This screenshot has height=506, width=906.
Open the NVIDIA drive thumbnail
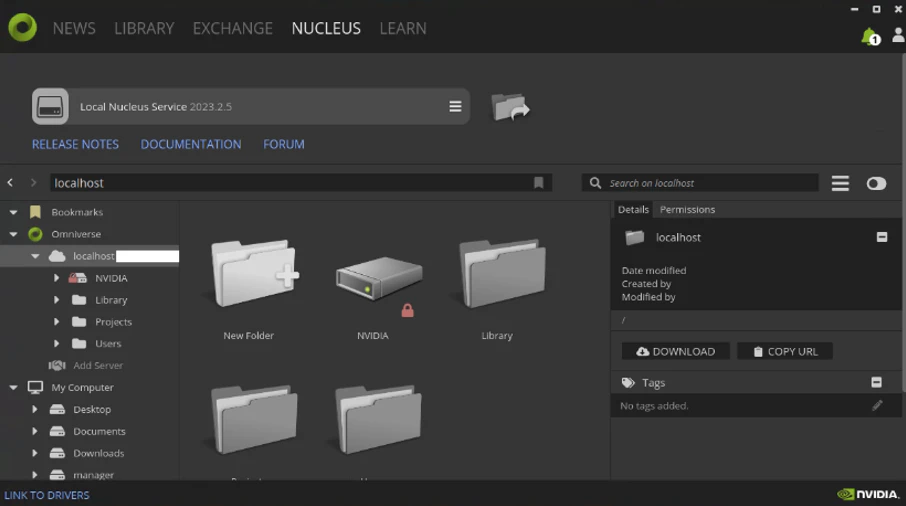[x=379, y=278]
